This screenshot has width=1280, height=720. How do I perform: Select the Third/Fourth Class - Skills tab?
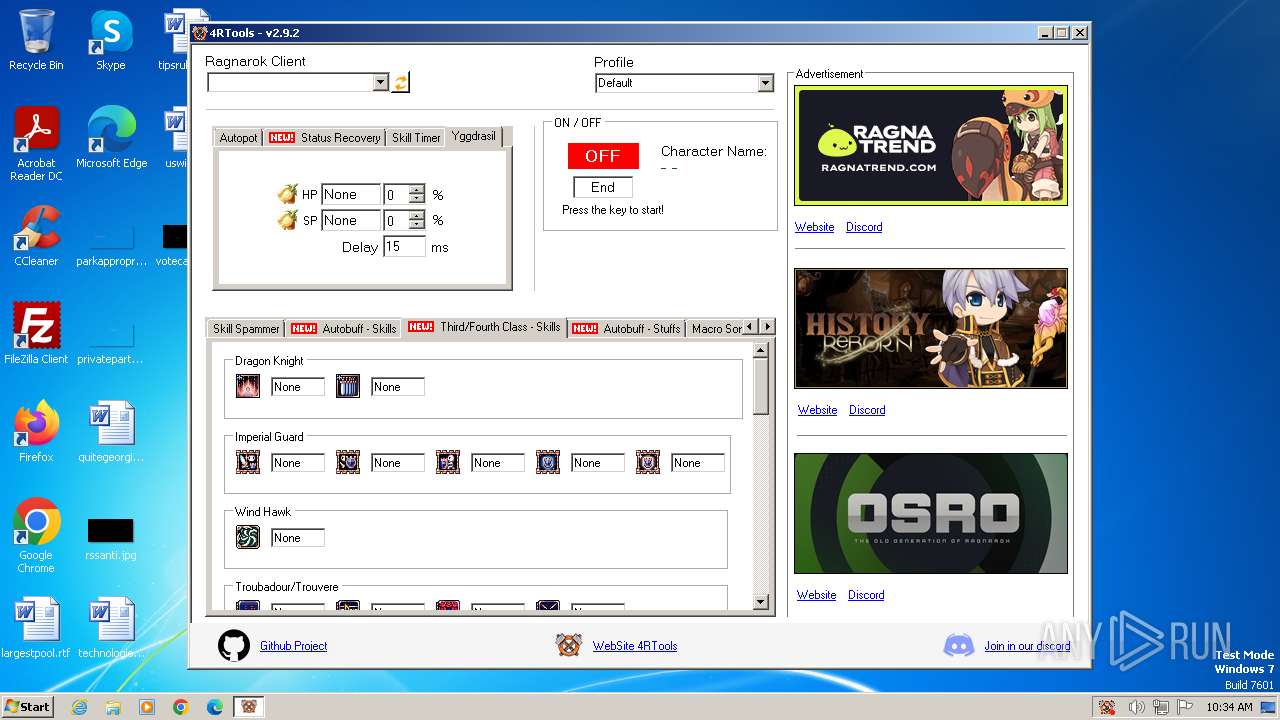(484, 327)
